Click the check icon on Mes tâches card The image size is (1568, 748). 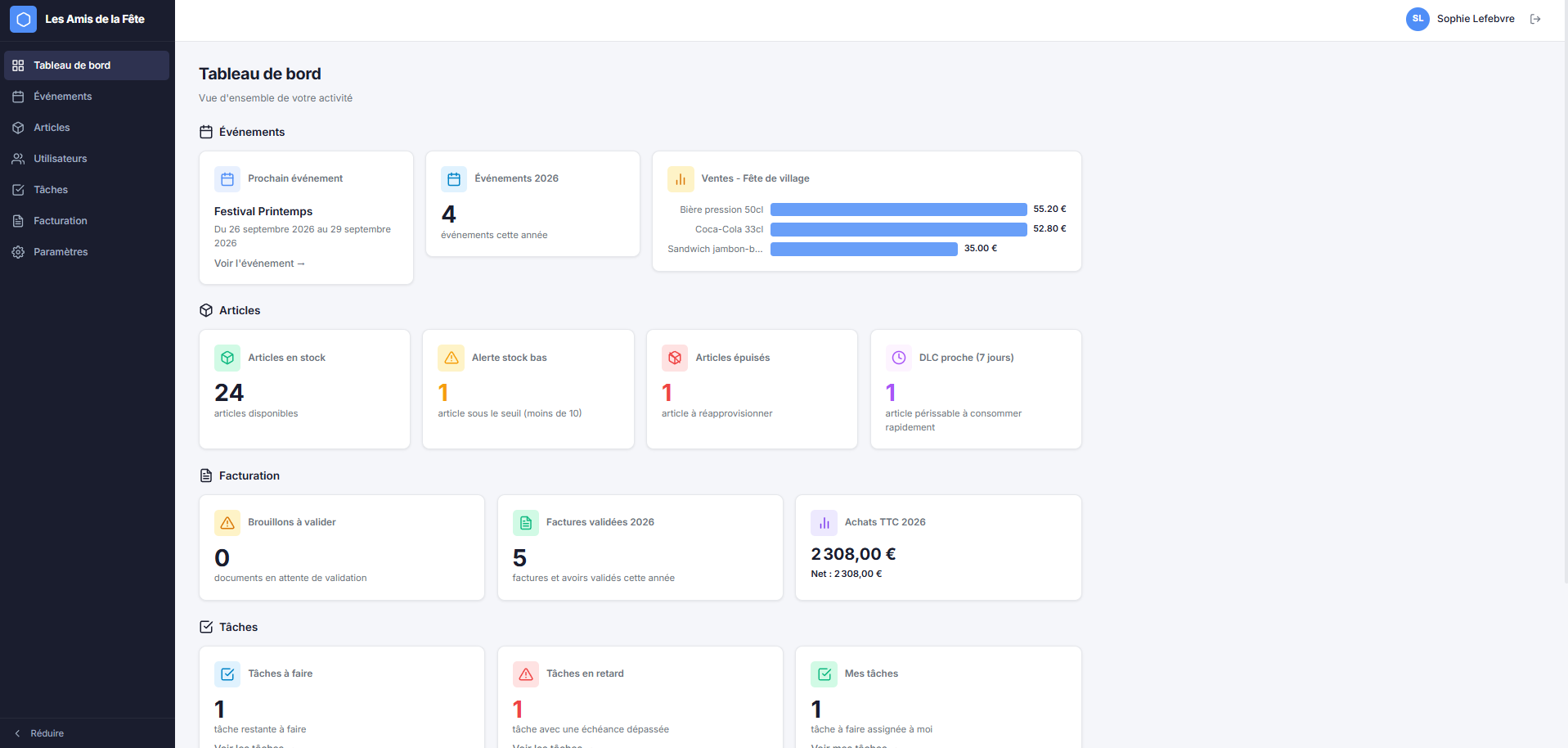(x=824, y=674)
